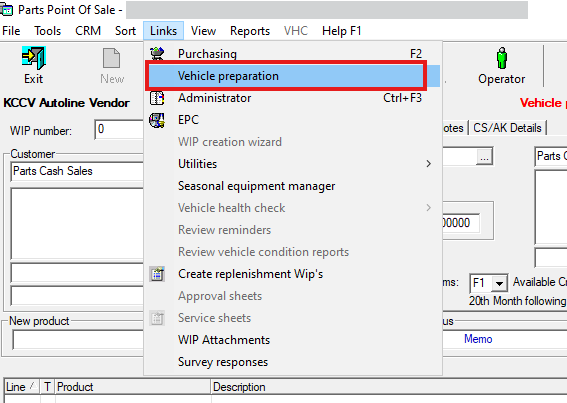Open the Reports menu
The height and width of the screenshot is (403, 567).
coord(250,31)
